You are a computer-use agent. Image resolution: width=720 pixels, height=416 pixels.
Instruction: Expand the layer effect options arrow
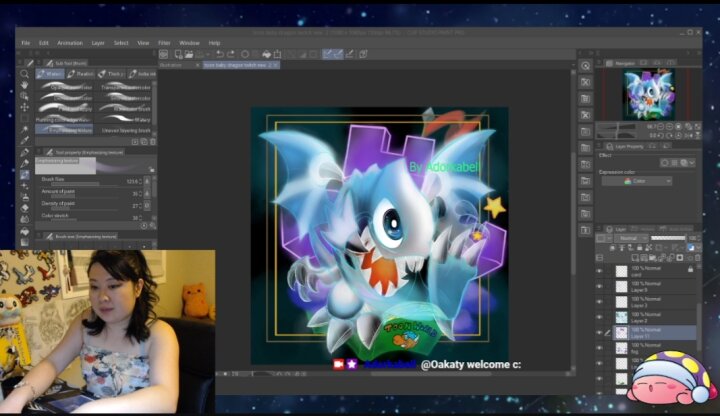pos(692,163)
